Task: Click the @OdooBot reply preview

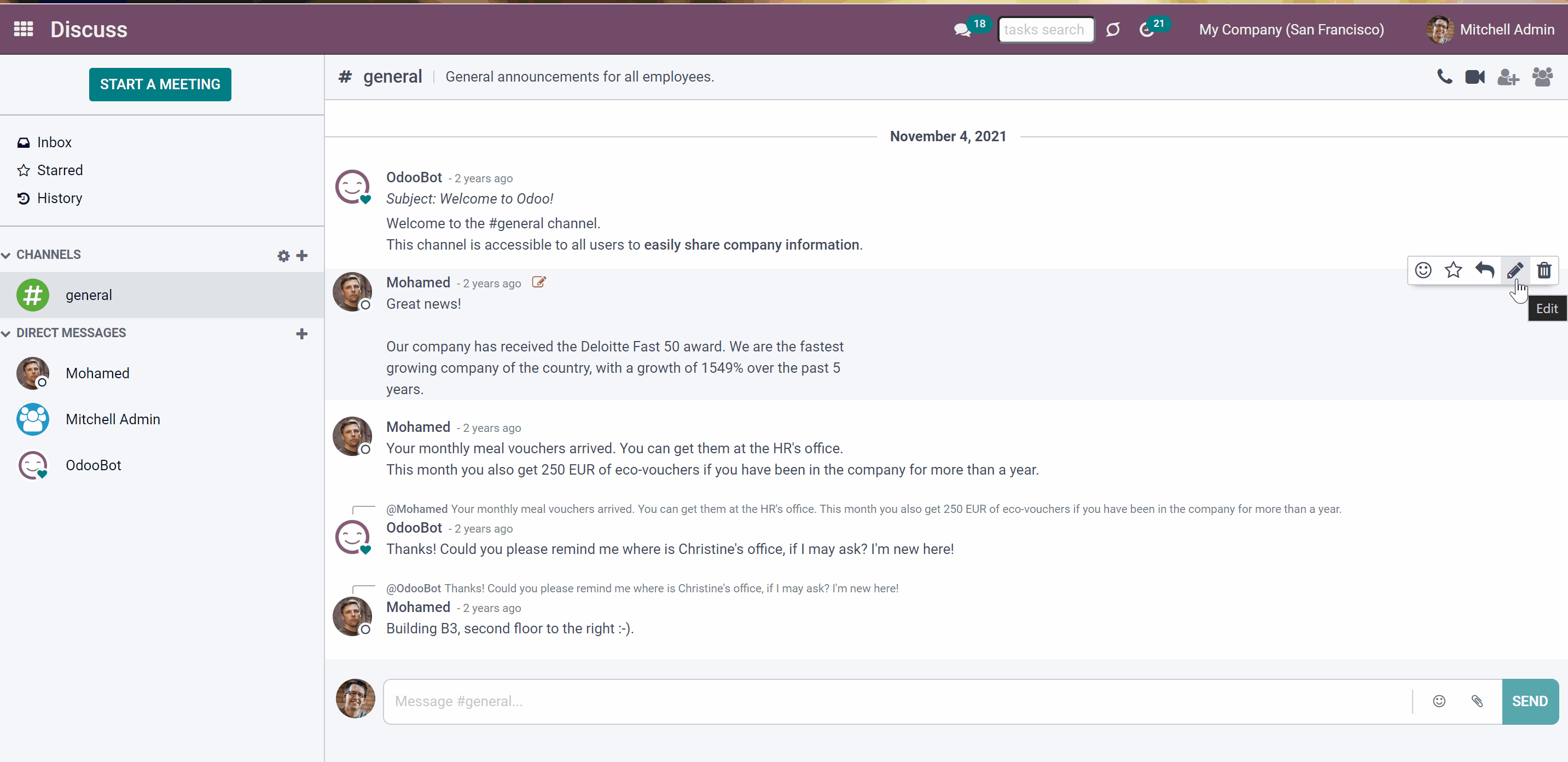Action: pos(642,588)
